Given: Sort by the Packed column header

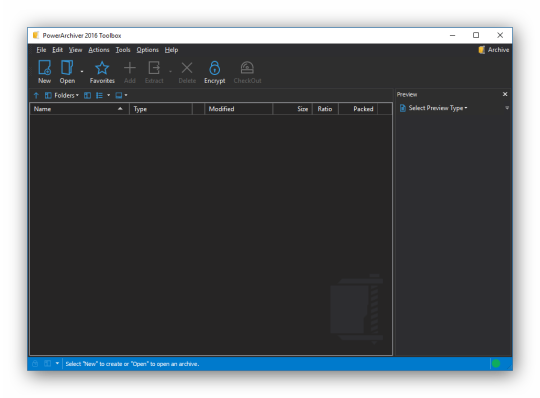Looking at the screenshot, I should [358, 109].
